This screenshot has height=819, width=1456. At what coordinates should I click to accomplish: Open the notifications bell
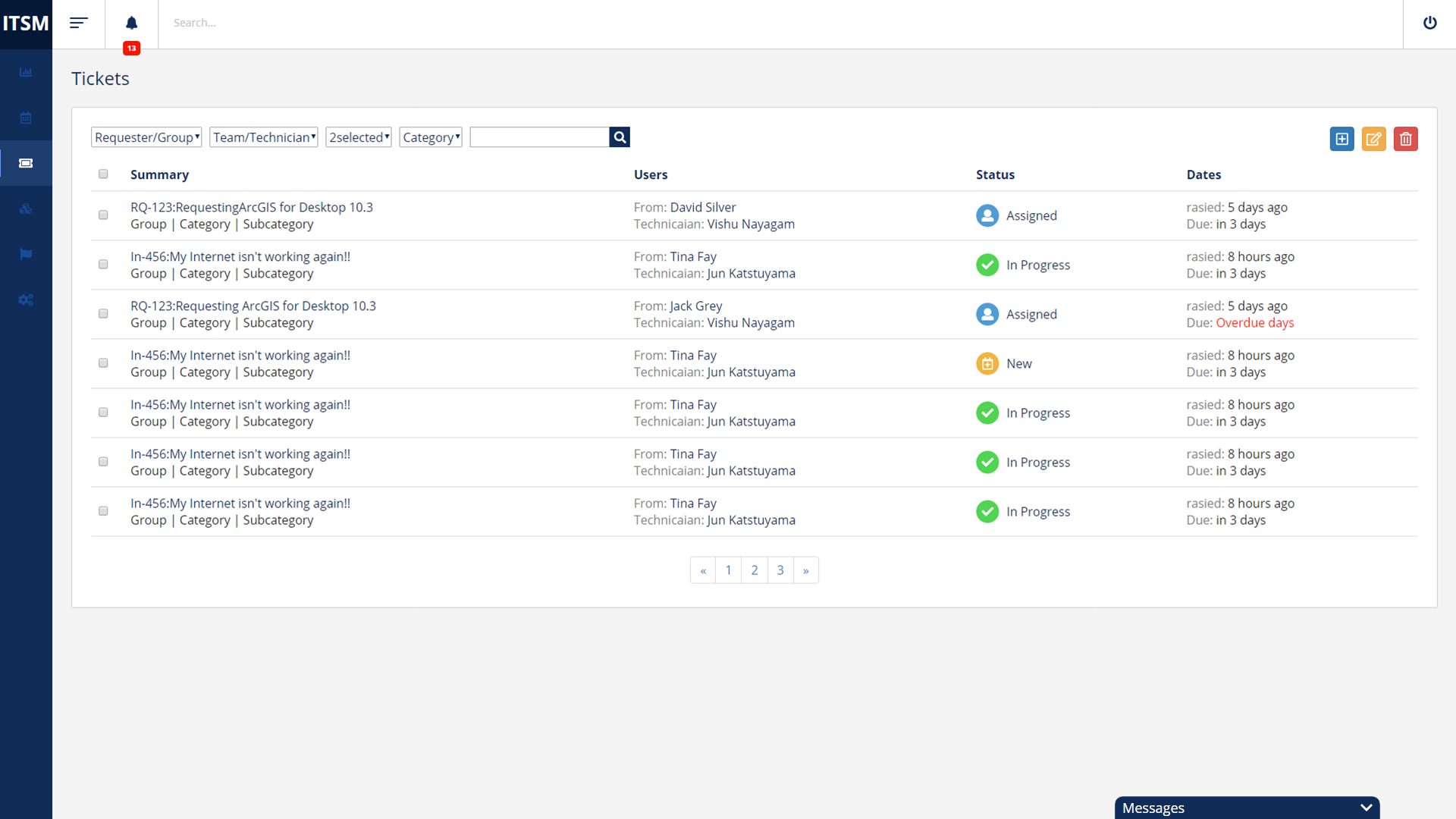(131, 23)
